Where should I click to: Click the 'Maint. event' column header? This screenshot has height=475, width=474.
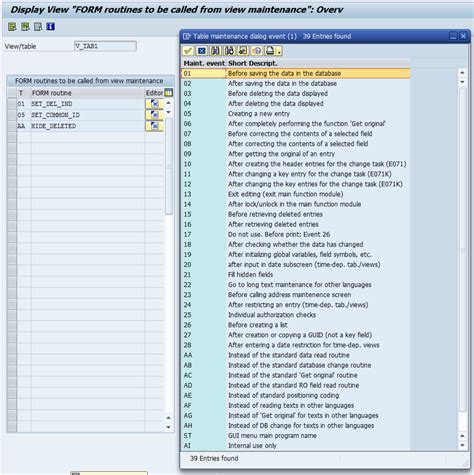tap(204, 63)
